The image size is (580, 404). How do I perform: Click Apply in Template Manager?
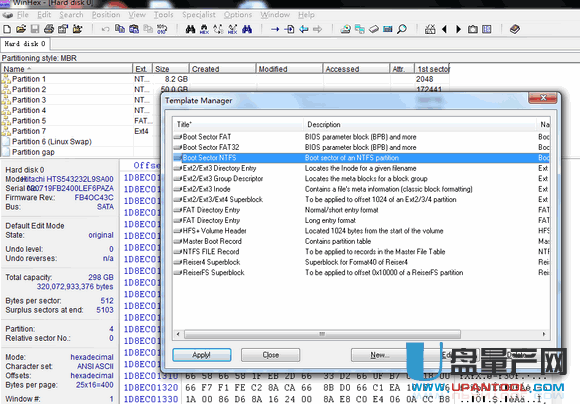(x=202, y=355)
